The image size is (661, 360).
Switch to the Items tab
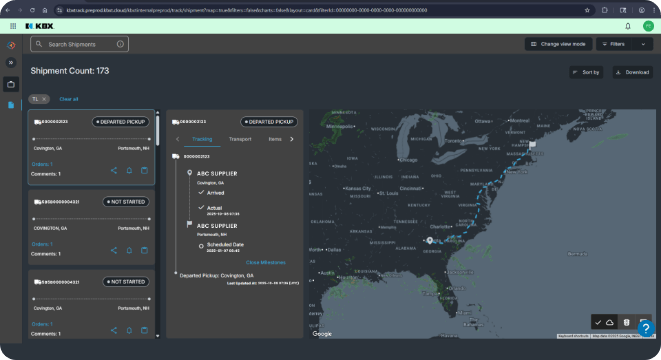click(x=275, y=139)
